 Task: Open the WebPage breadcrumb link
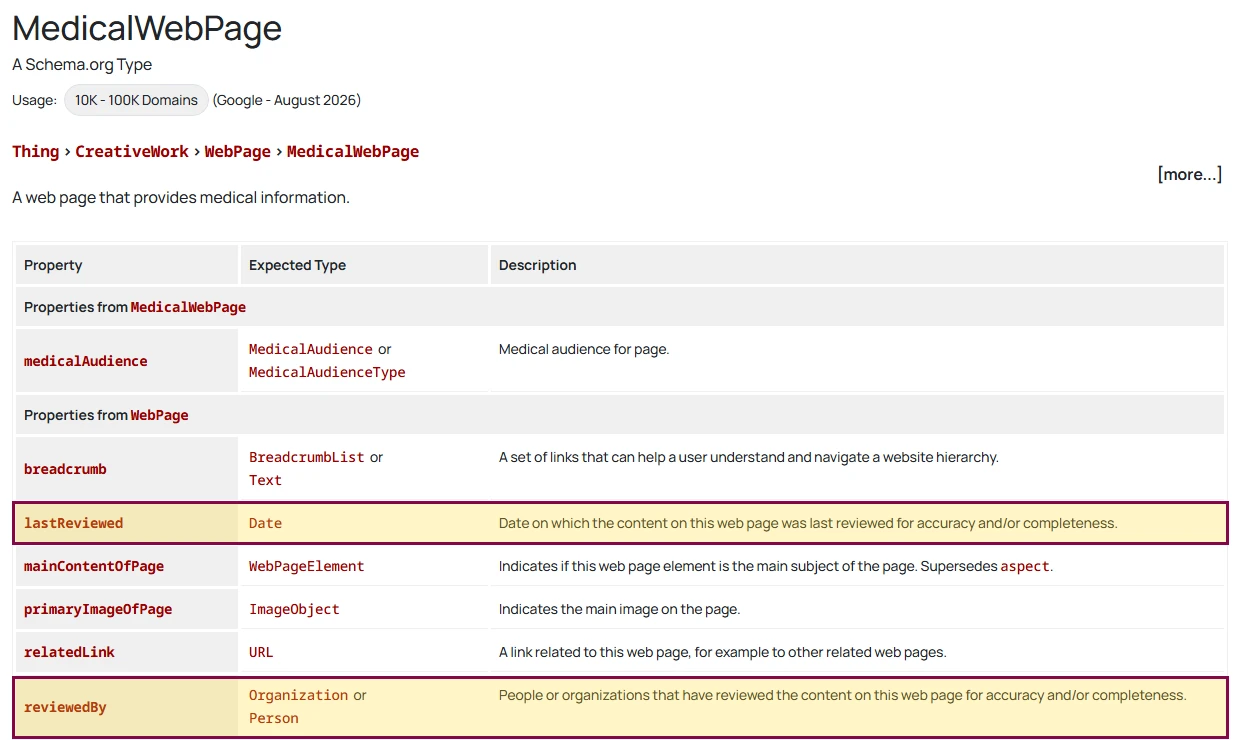[238, 152]
